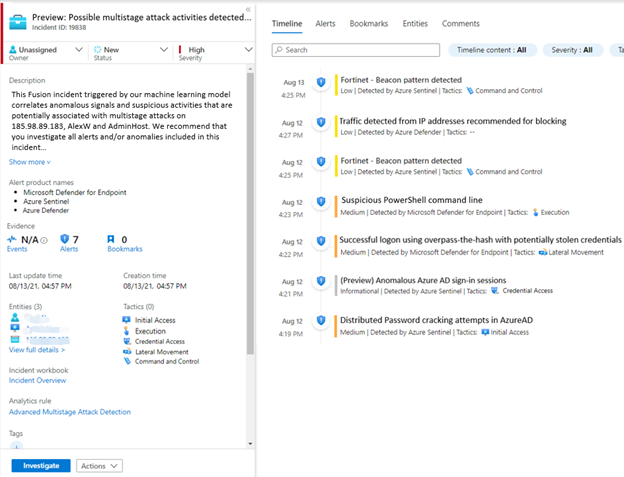The width and height of the screenshot is (624, 477).
Task: Click the host computer entity icon
Action: [15, 328]
